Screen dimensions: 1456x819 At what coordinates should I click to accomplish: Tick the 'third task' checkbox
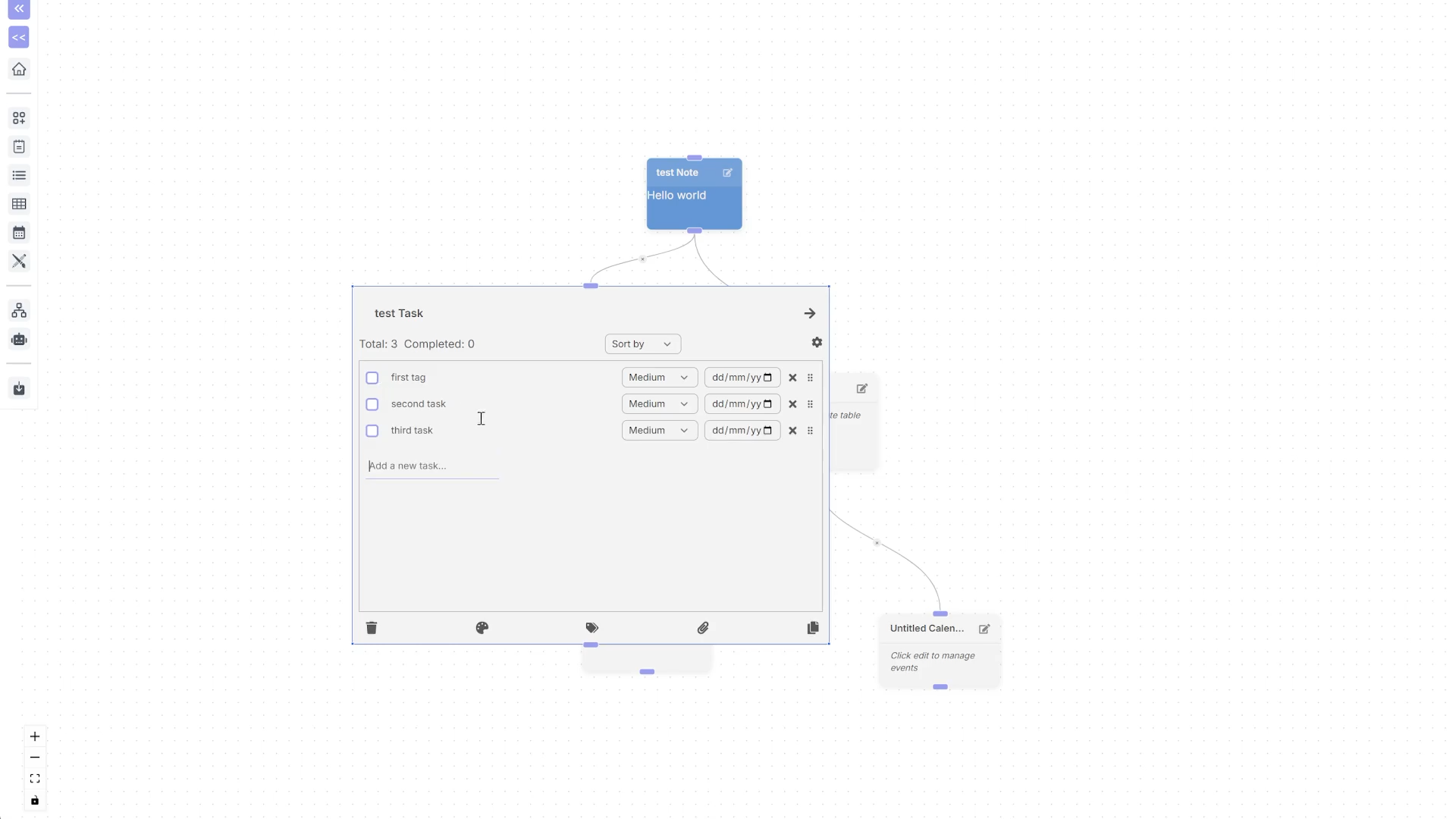(372, 431)
